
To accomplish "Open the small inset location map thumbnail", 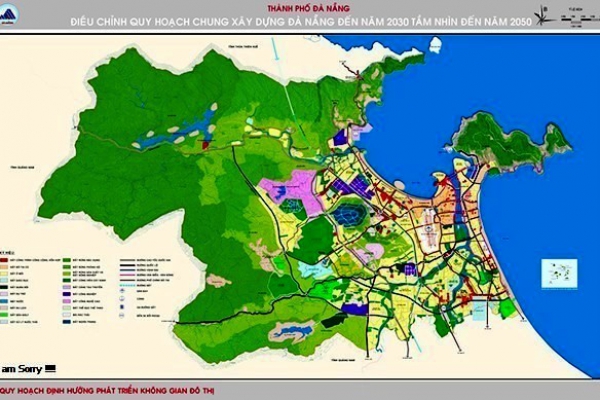I will point(559,273).
